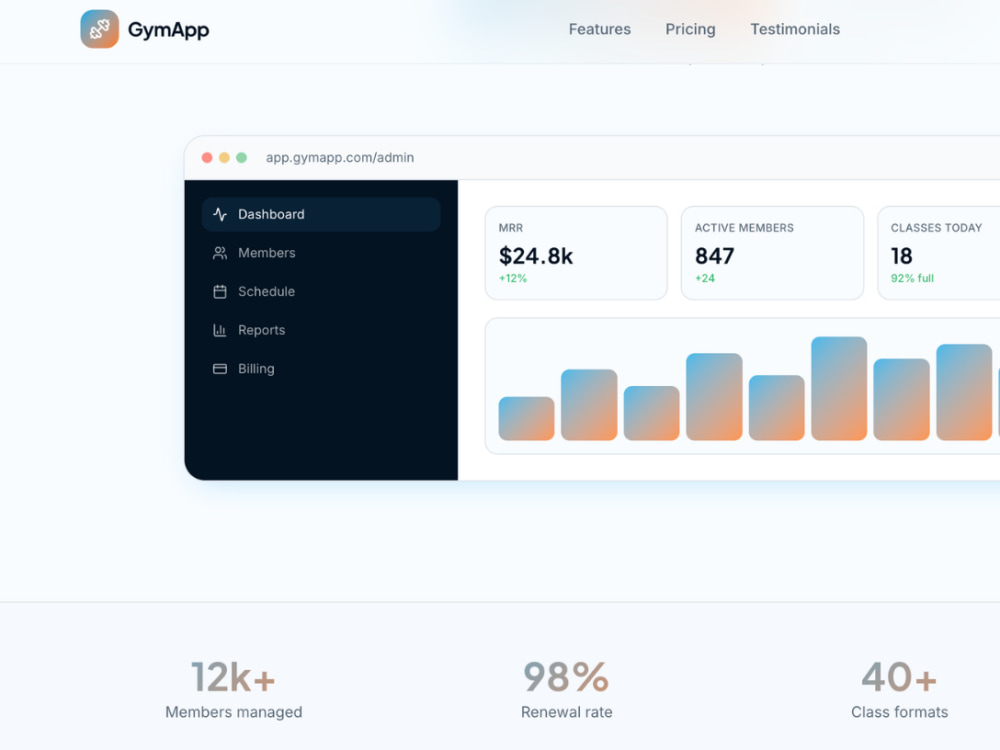Click the Class formats label
1000x750 pixels.
(x=899, y=712)
